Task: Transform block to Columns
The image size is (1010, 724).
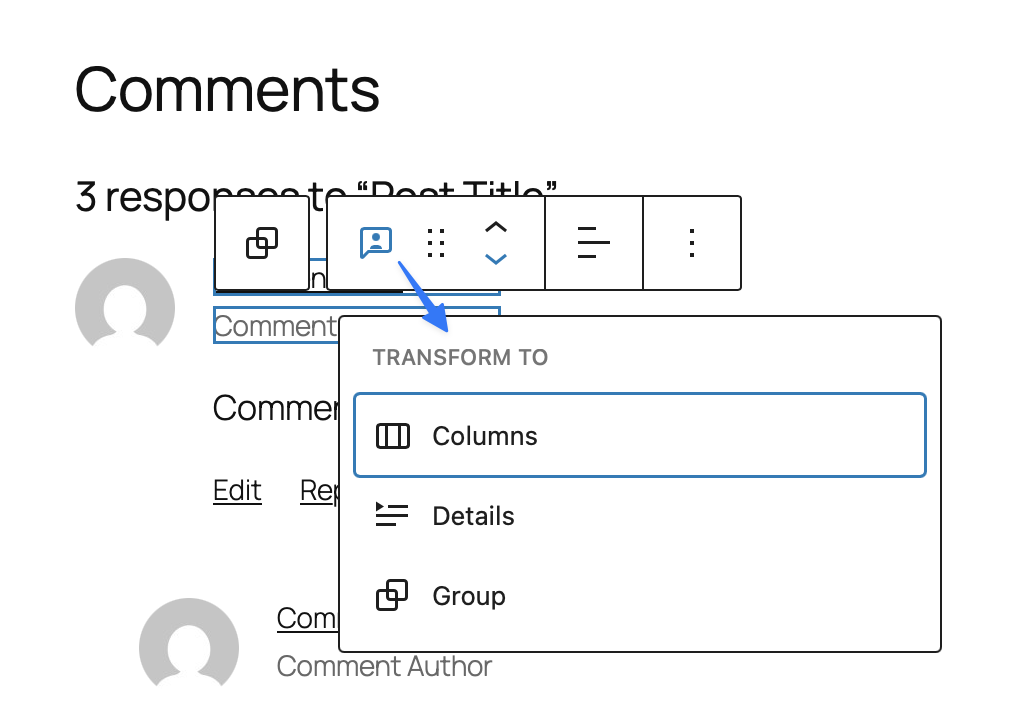Action: point(640,435)
